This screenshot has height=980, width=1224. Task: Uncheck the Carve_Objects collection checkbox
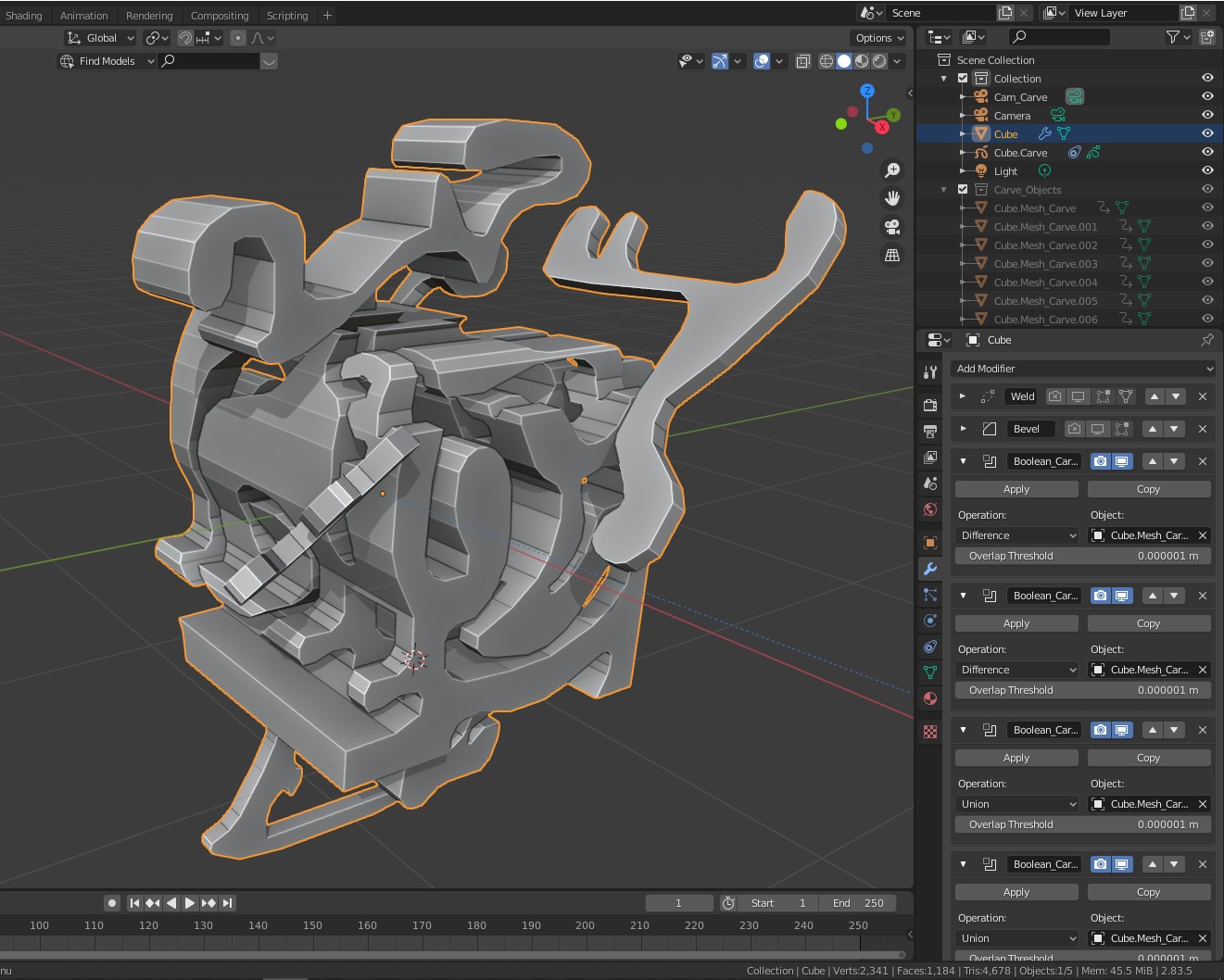pos(963,190)
